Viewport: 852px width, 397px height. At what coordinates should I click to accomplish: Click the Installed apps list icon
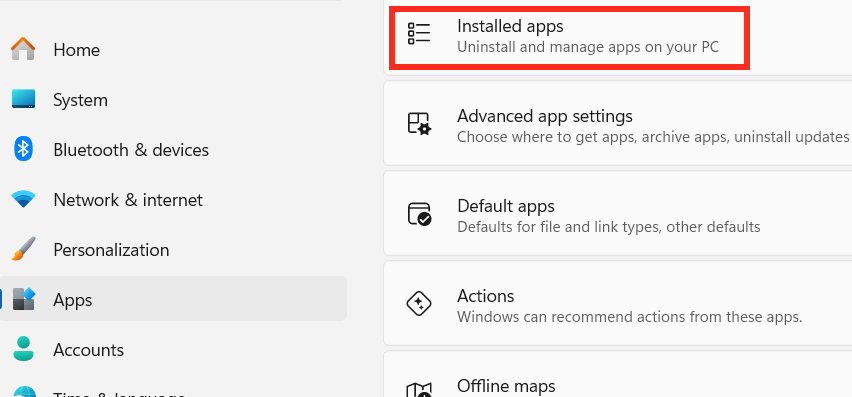pyautogui.click(x=419, y=34)
